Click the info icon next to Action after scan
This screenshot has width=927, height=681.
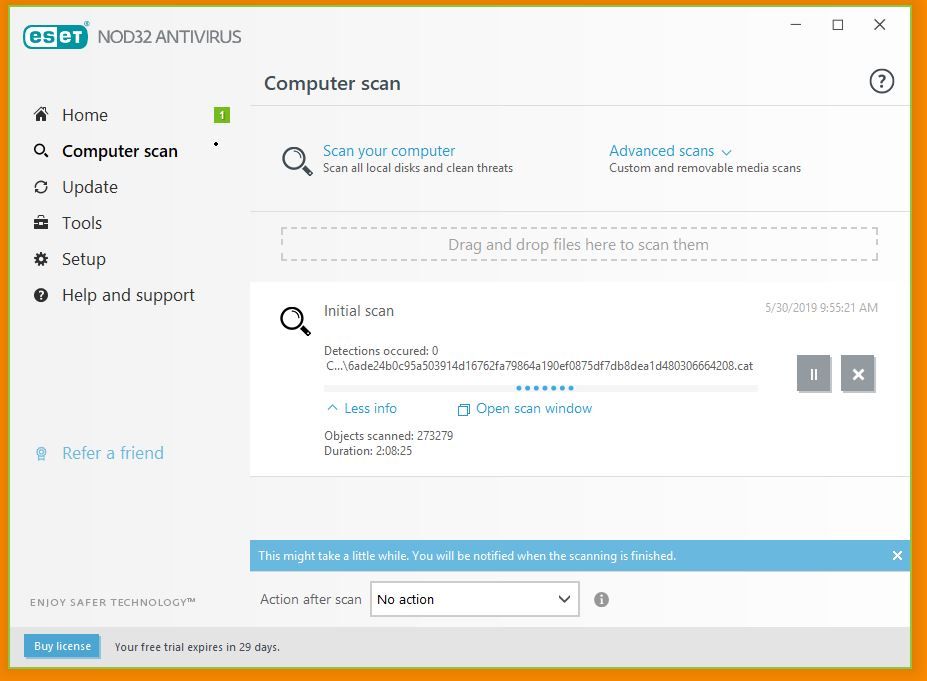[601, 599]
